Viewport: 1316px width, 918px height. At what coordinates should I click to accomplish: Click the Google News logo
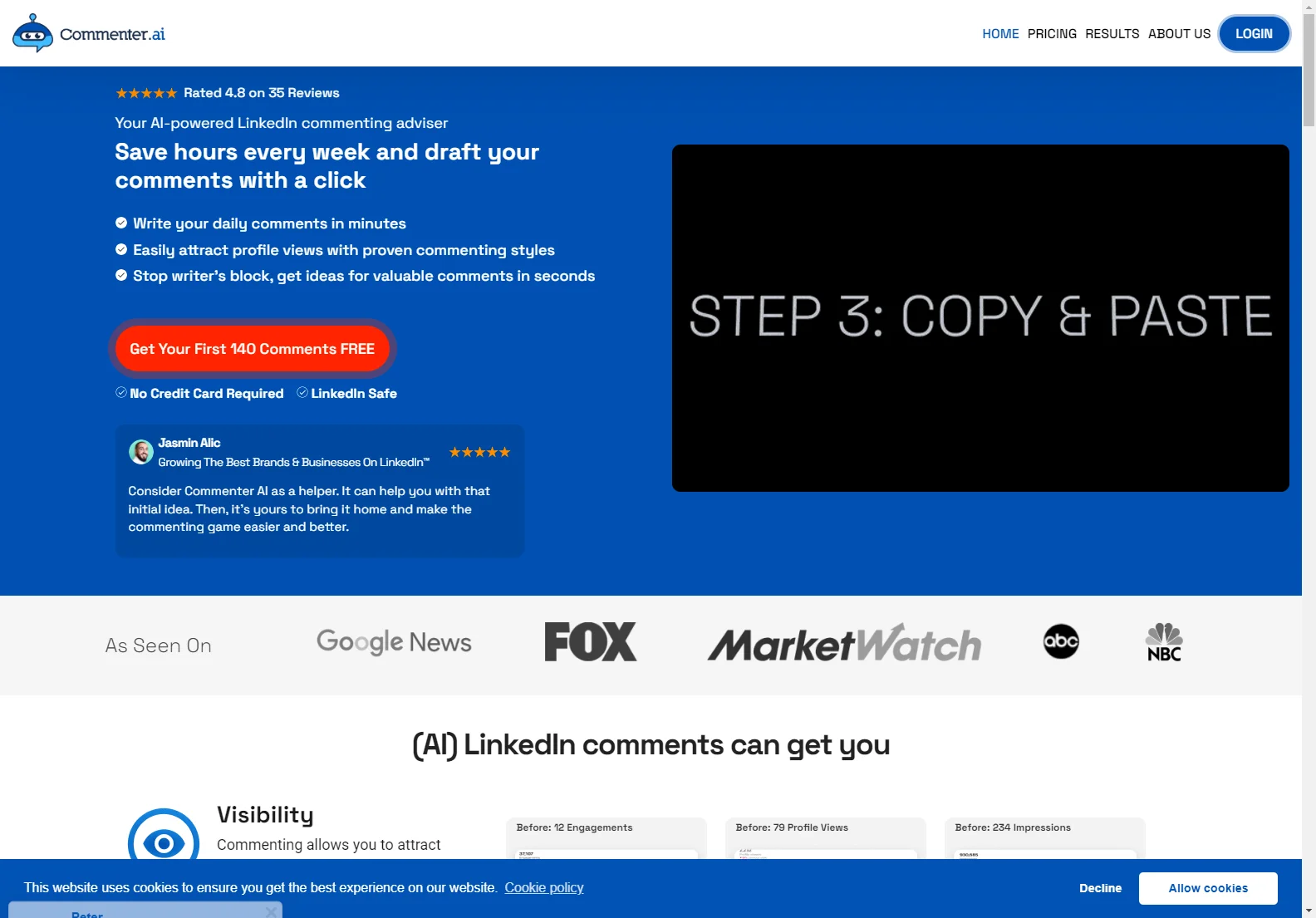394,642
